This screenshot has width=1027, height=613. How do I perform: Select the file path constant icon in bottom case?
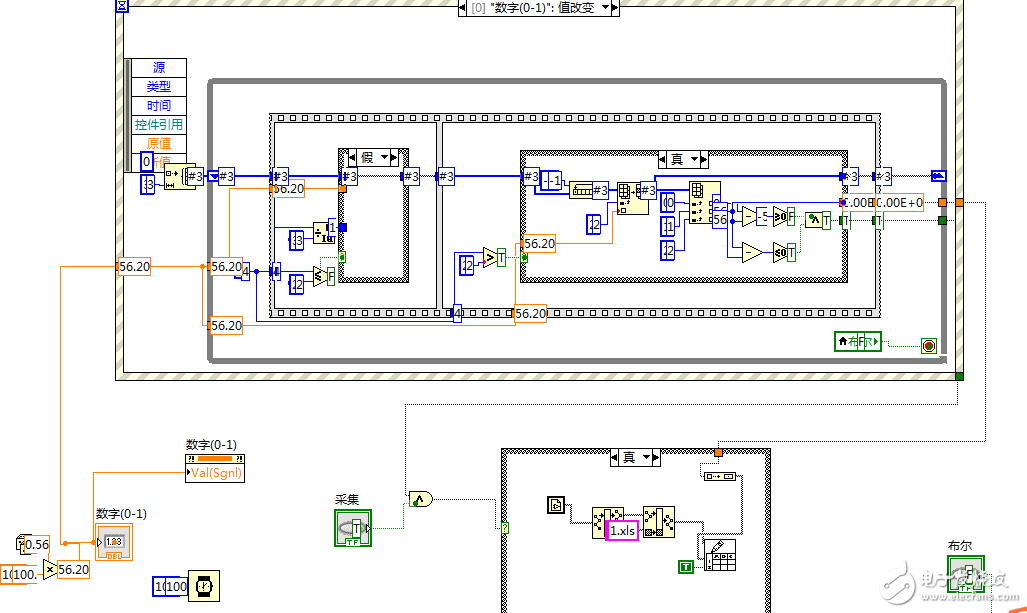555,505
